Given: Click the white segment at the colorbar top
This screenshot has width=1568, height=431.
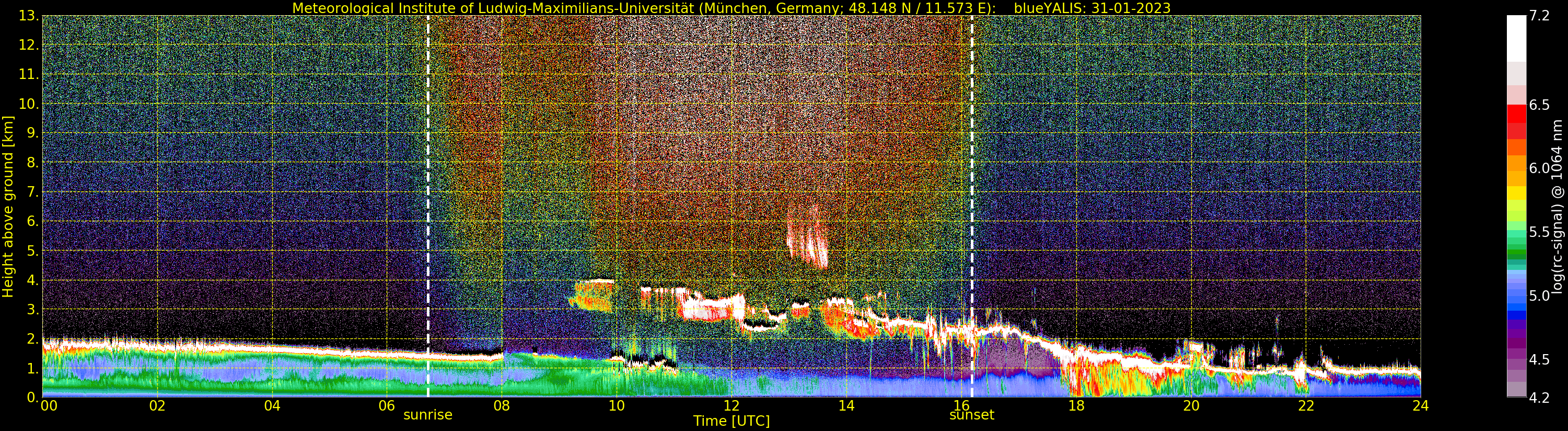Looking at the screenshot, I should 1516,38.
